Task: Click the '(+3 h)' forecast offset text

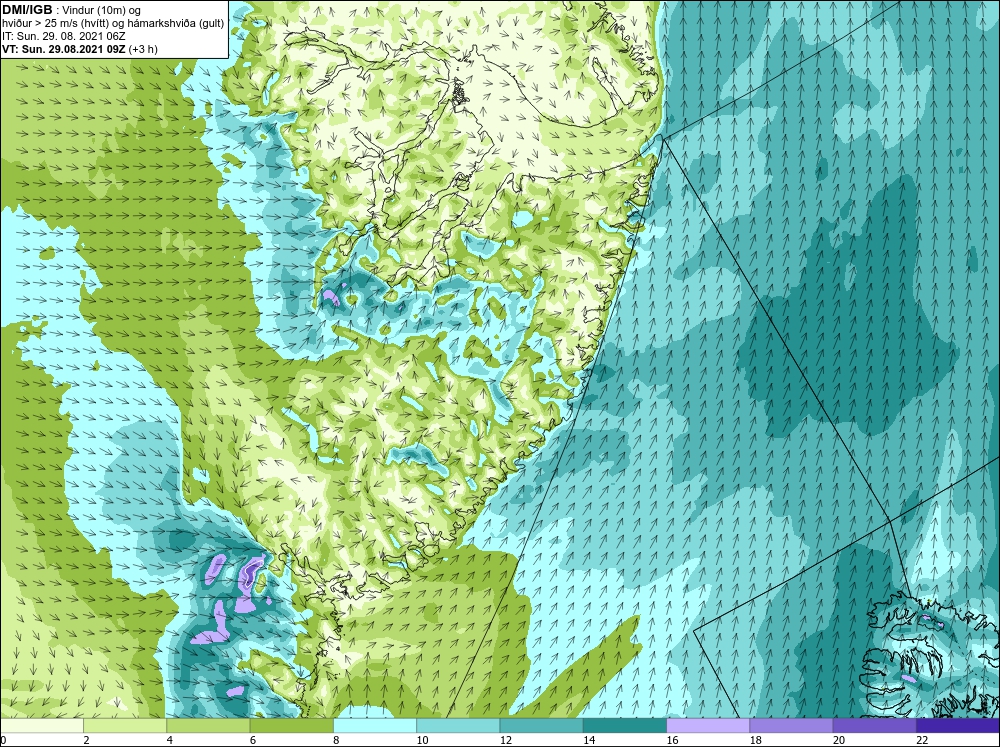Action: (143, 49)
